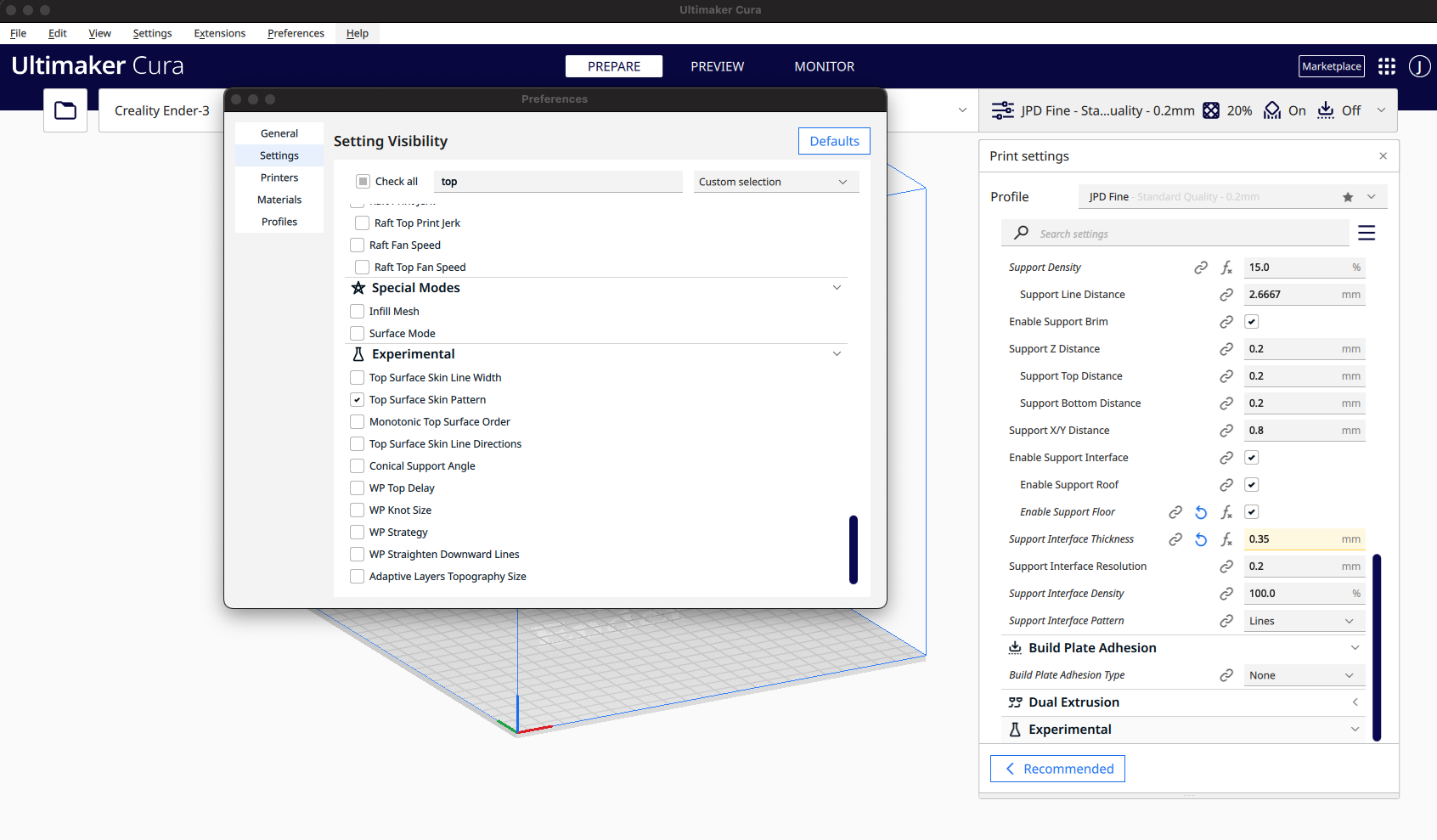Select Profiles in Preferences sidebar
The height and width of the screenshot is (840, 1437).
[x=279, y=222]
